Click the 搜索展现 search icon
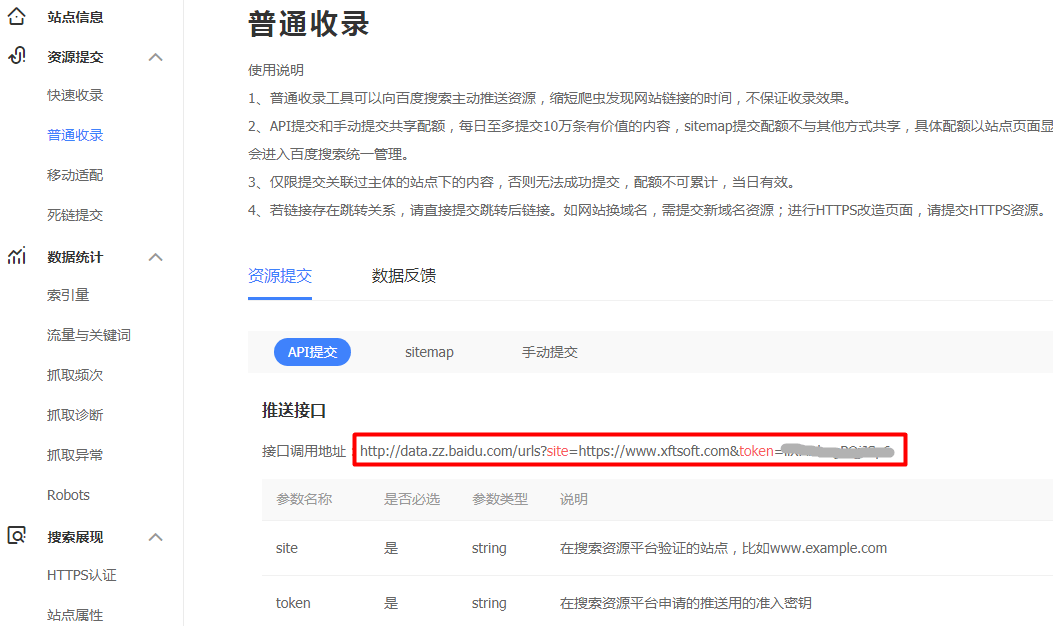The height and width of the screenshot is (626, 1053). click(17, 535)
